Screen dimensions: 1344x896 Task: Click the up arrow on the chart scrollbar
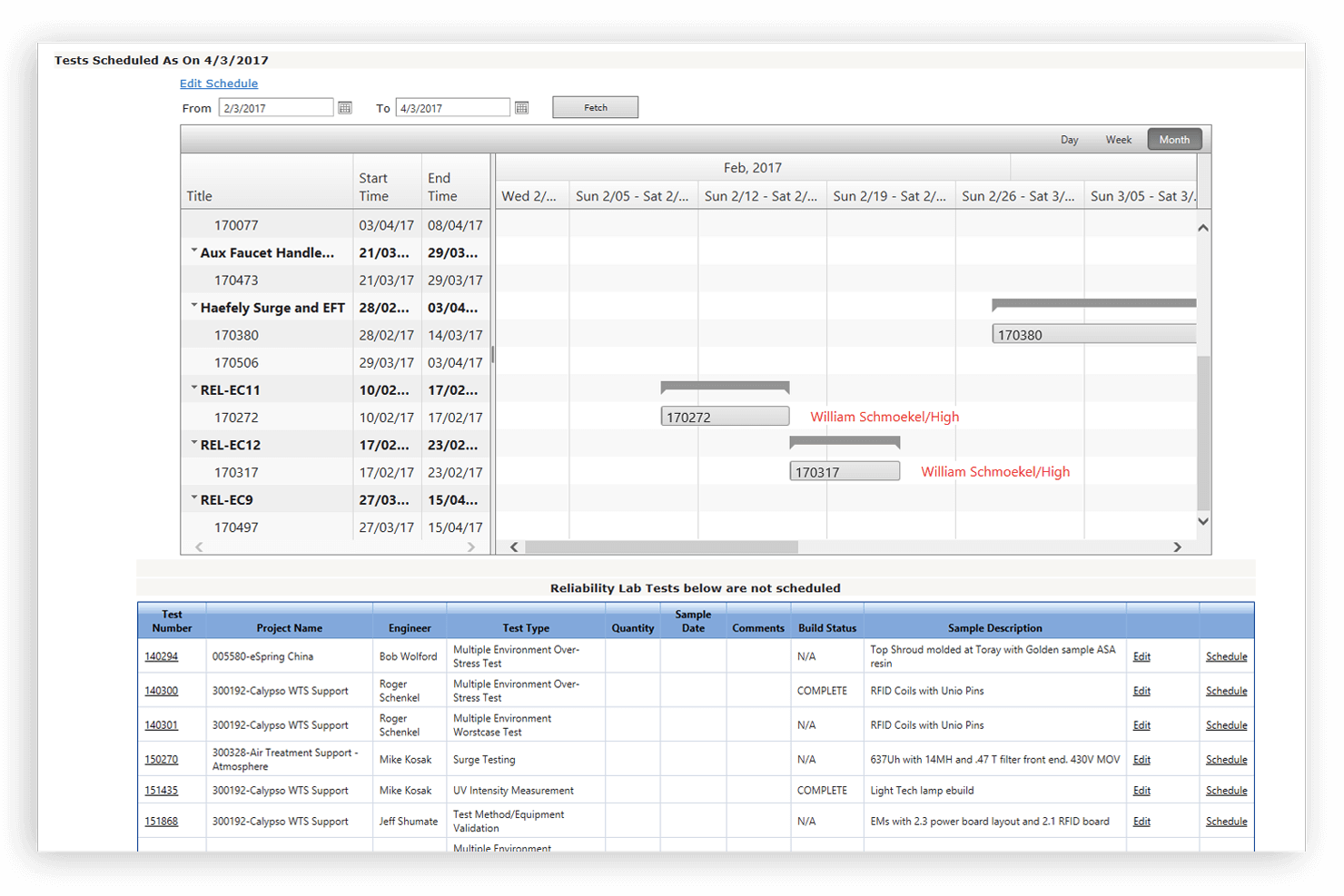(1203, 226)
